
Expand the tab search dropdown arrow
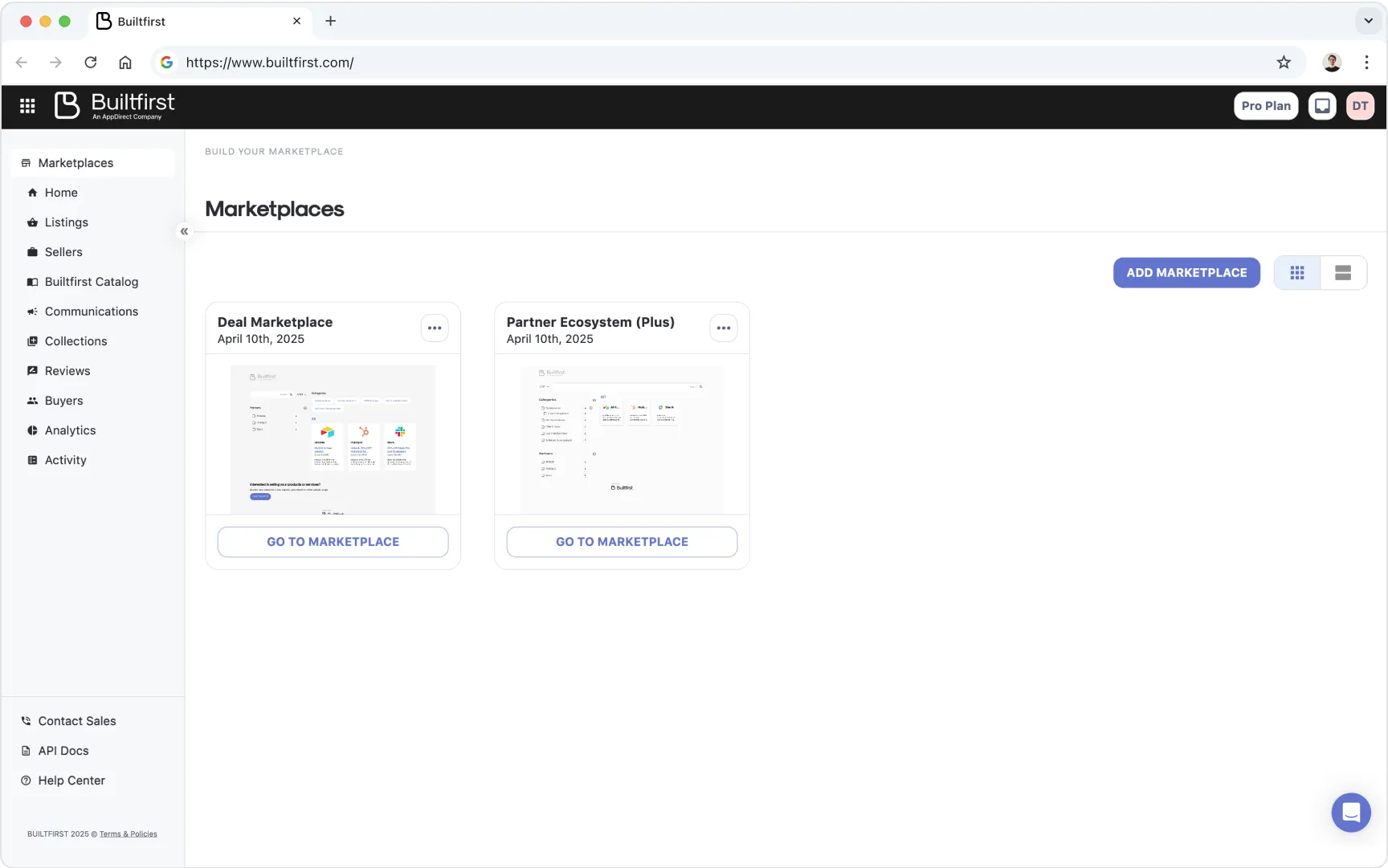pos(1368,21)
